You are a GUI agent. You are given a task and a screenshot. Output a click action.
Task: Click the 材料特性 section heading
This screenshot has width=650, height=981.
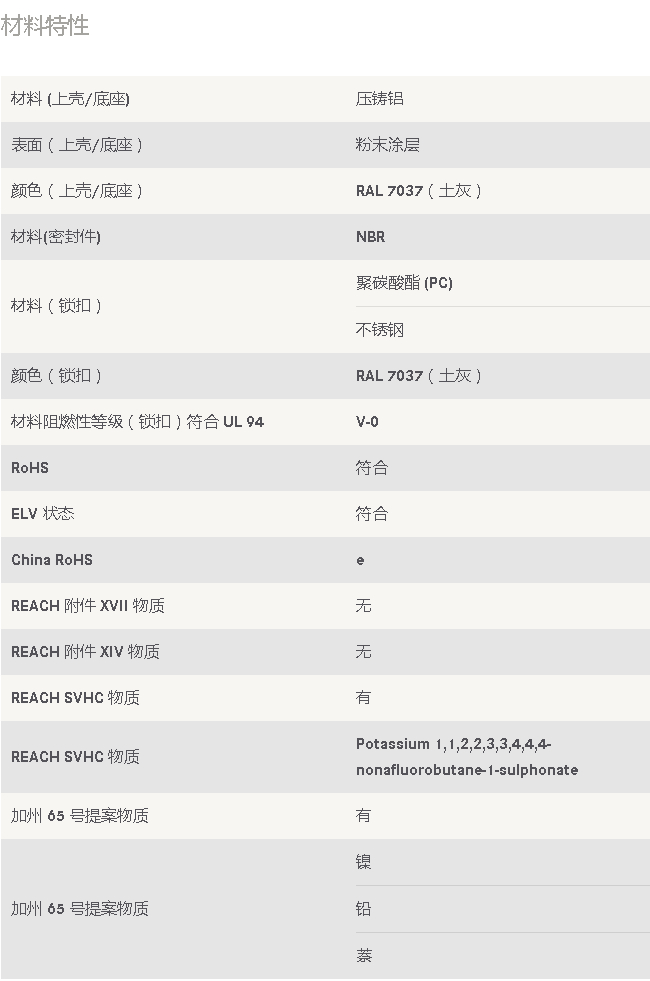(x=45, y=26)
